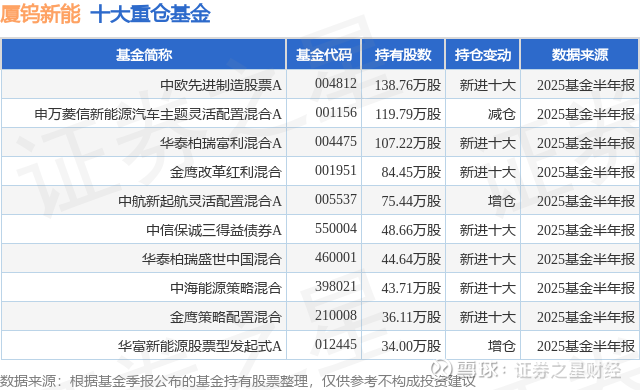Click 2025基金半年报 in the 004812 row
The image size is (640, 390).
[586, 85]
